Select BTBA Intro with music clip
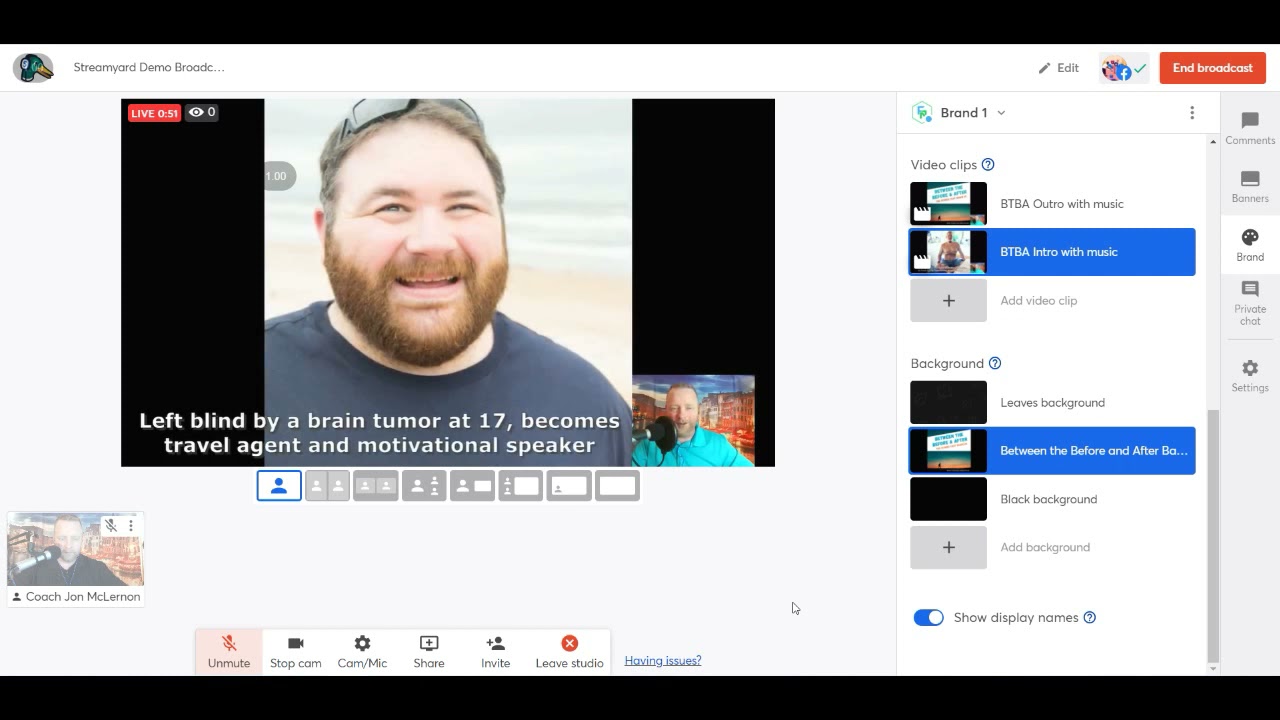Screen dimensions: 1280x720 click(x=1052, y=252)
